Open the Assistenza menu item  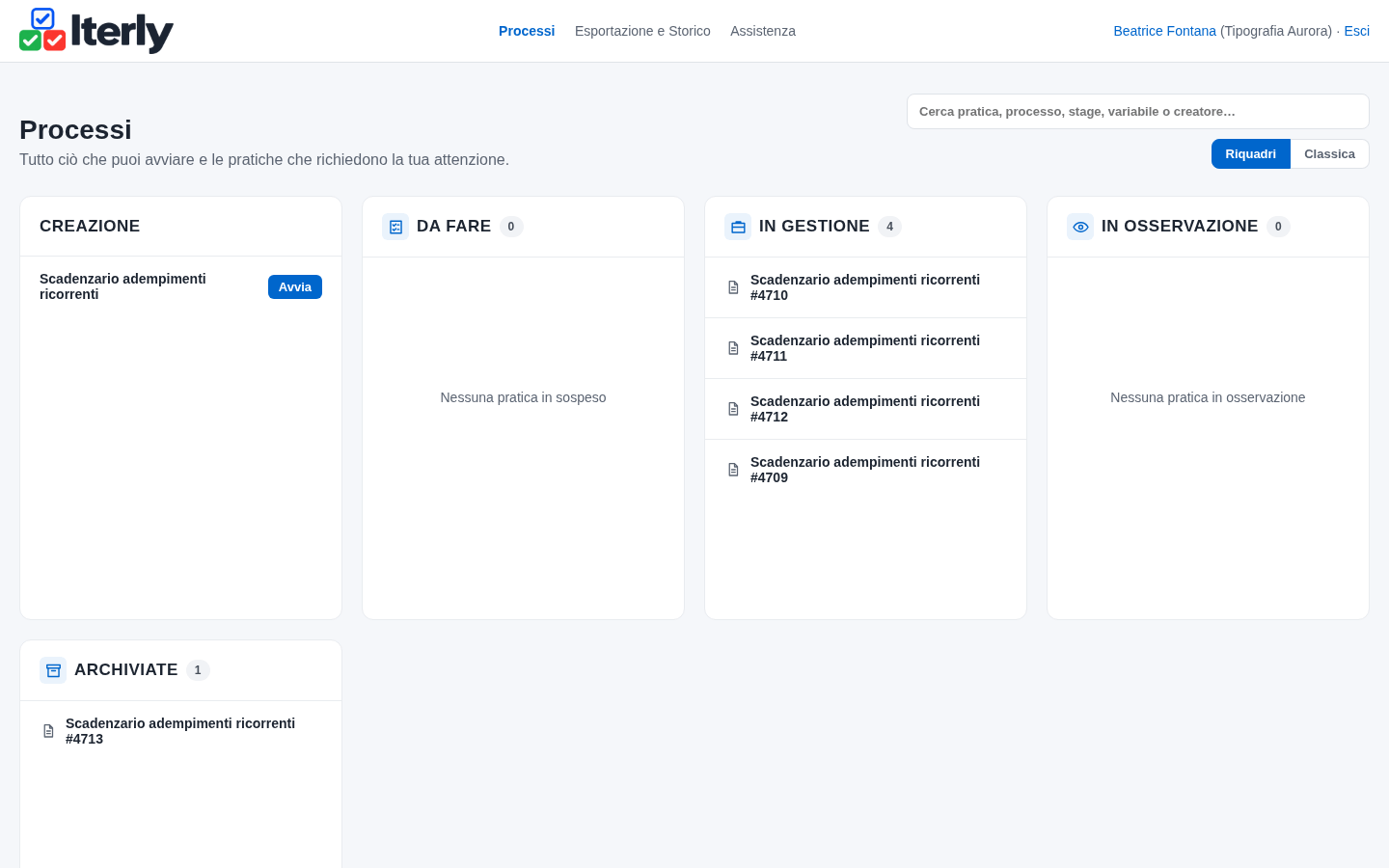(763, 31)
